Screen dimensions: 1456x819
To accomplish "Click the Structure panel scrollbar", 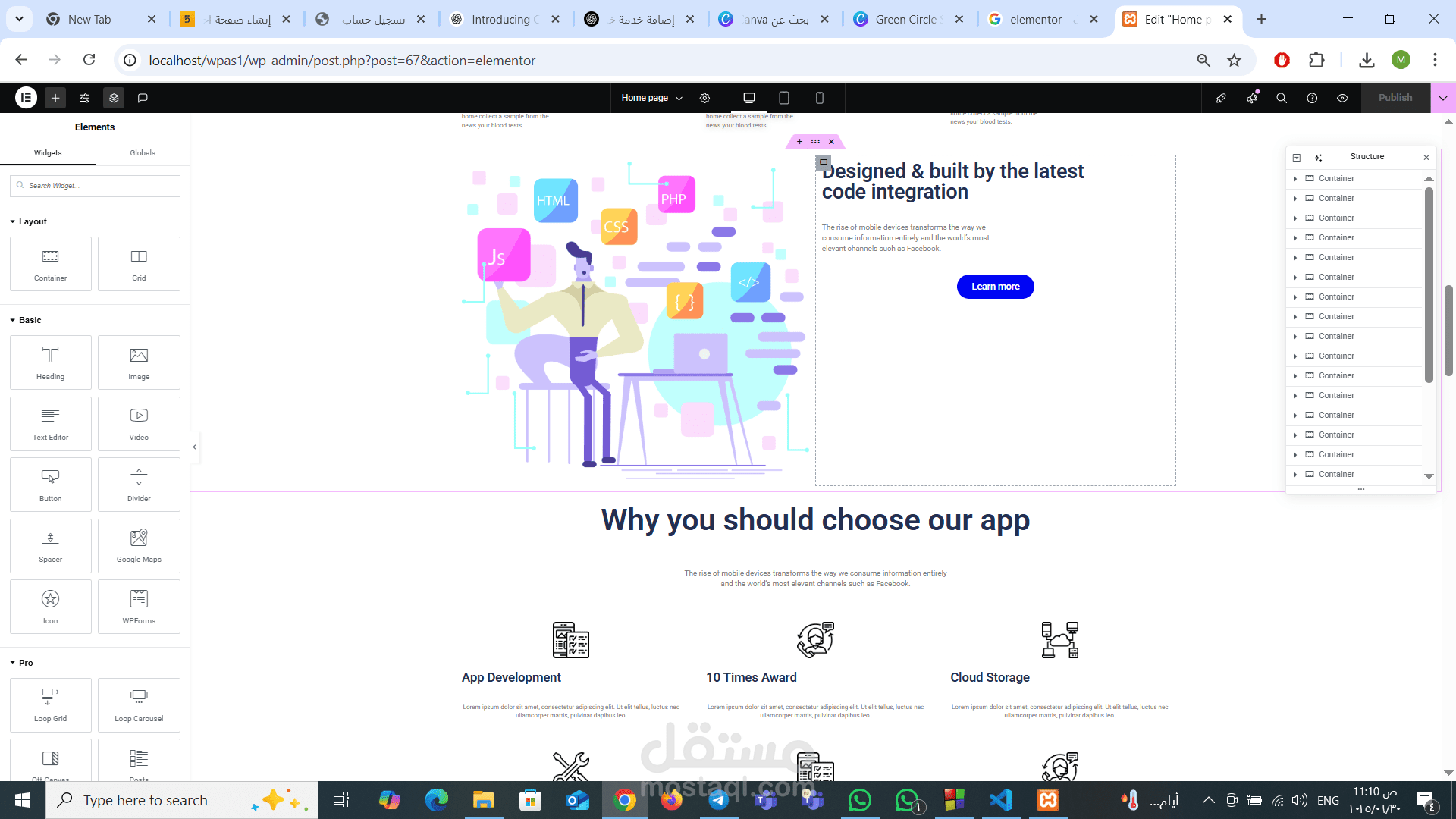I will [1429, 284].
